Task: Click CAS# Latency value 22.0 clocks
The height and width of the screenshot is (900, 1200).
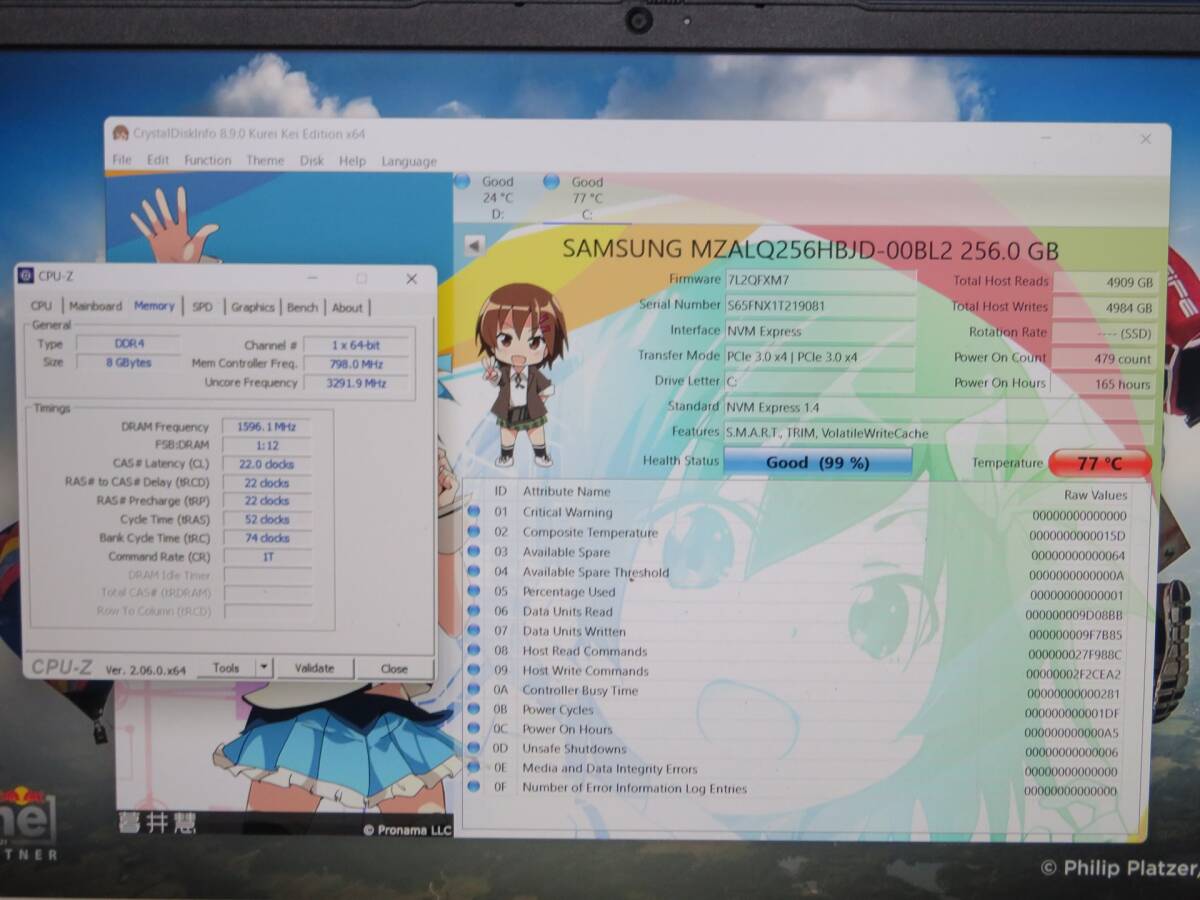Action: 266,464
